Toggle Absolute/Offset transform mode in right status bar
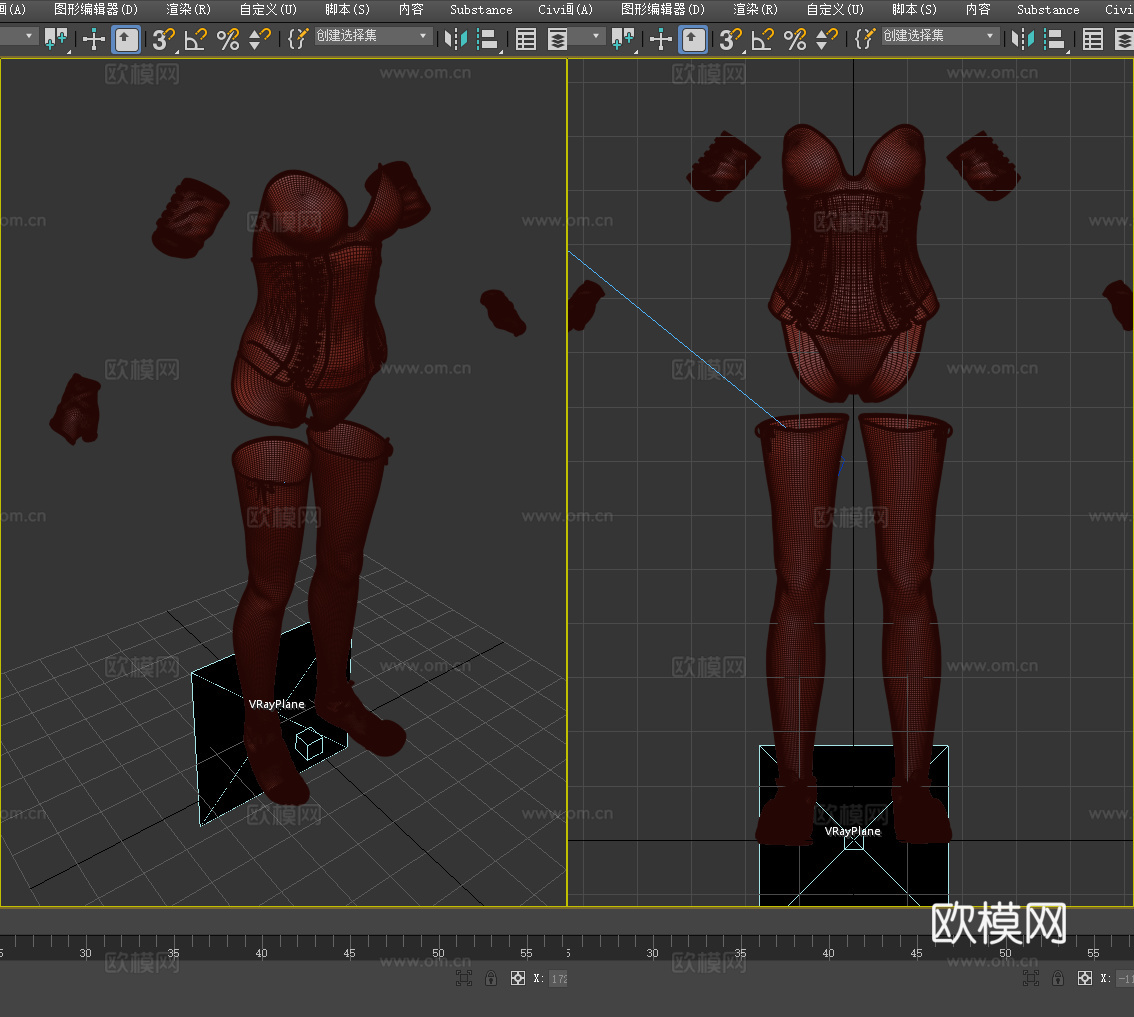Screen dimensions: 1134x1017 [1085, 979]
